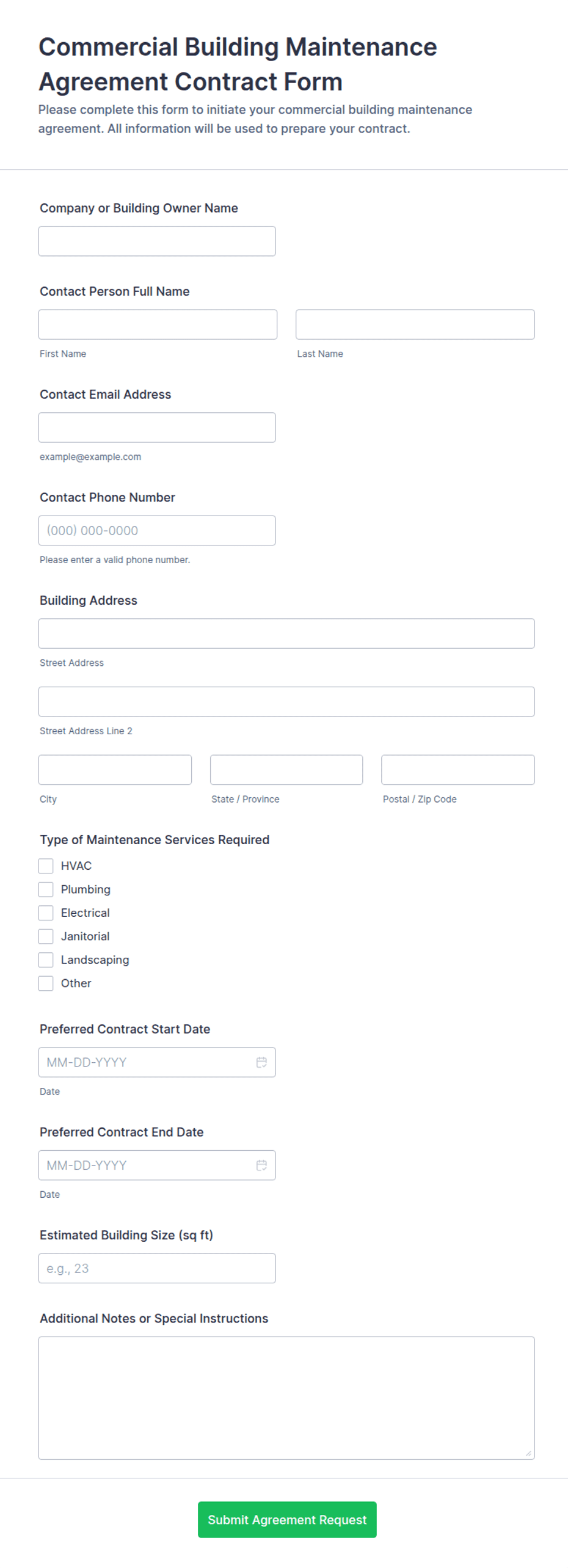The height and width of the screenshot is (1568, 568).
Task: Select the Last Name input box
Action: (x=415, y=324)
